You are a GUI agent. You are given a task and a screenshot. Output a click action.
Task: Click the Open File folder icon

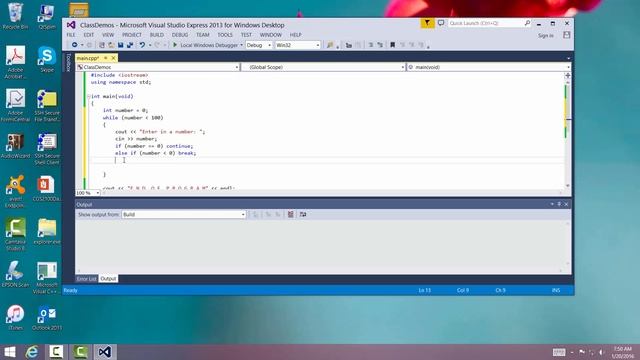(x=111, y=45)
